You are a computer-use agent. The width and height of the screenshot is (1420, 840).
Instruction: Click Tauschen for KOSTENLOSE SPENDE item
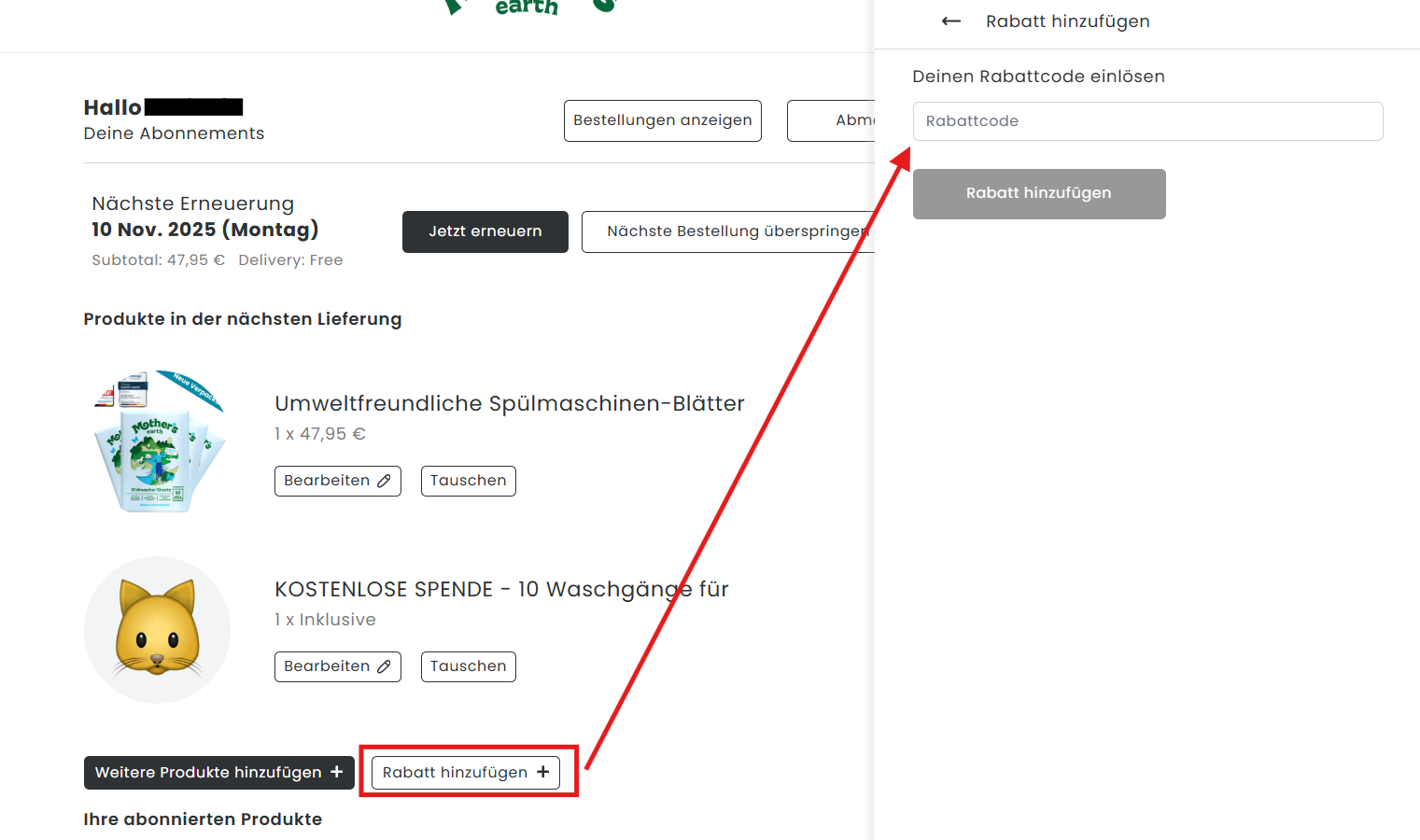click(468, 666)
